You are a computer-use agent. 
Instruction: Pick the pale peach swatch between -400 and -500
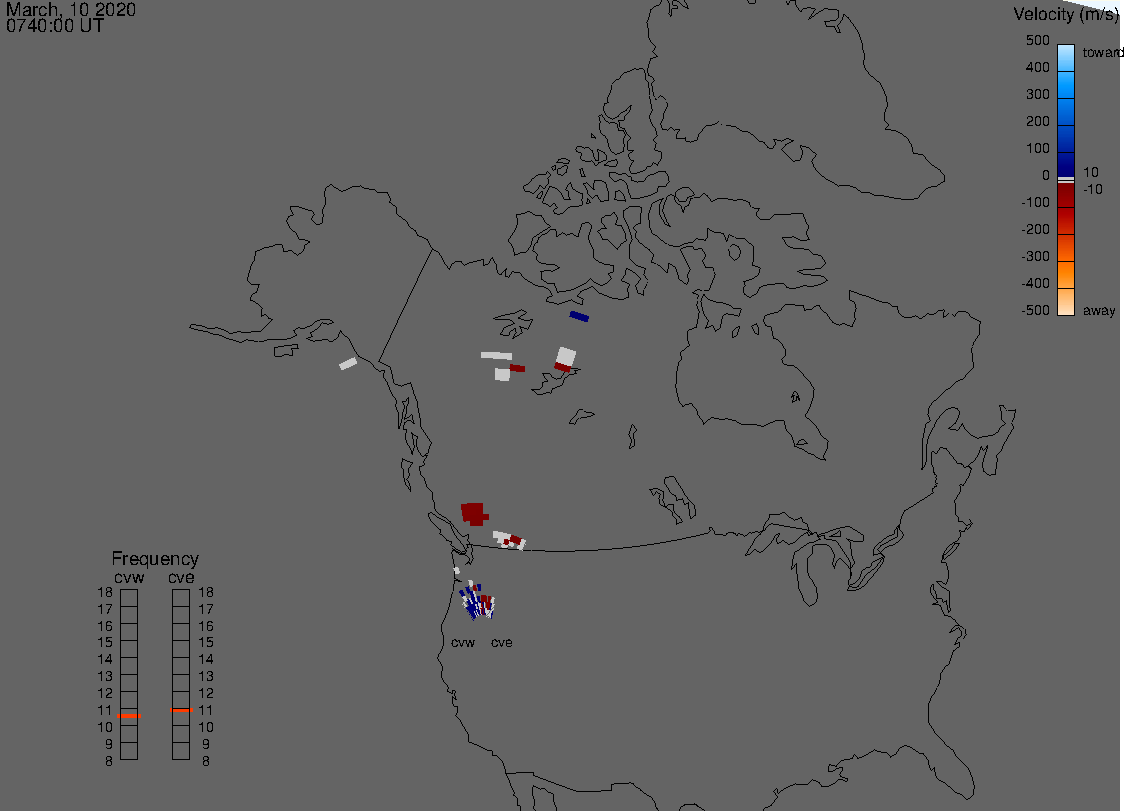[x=1066, y=302]
